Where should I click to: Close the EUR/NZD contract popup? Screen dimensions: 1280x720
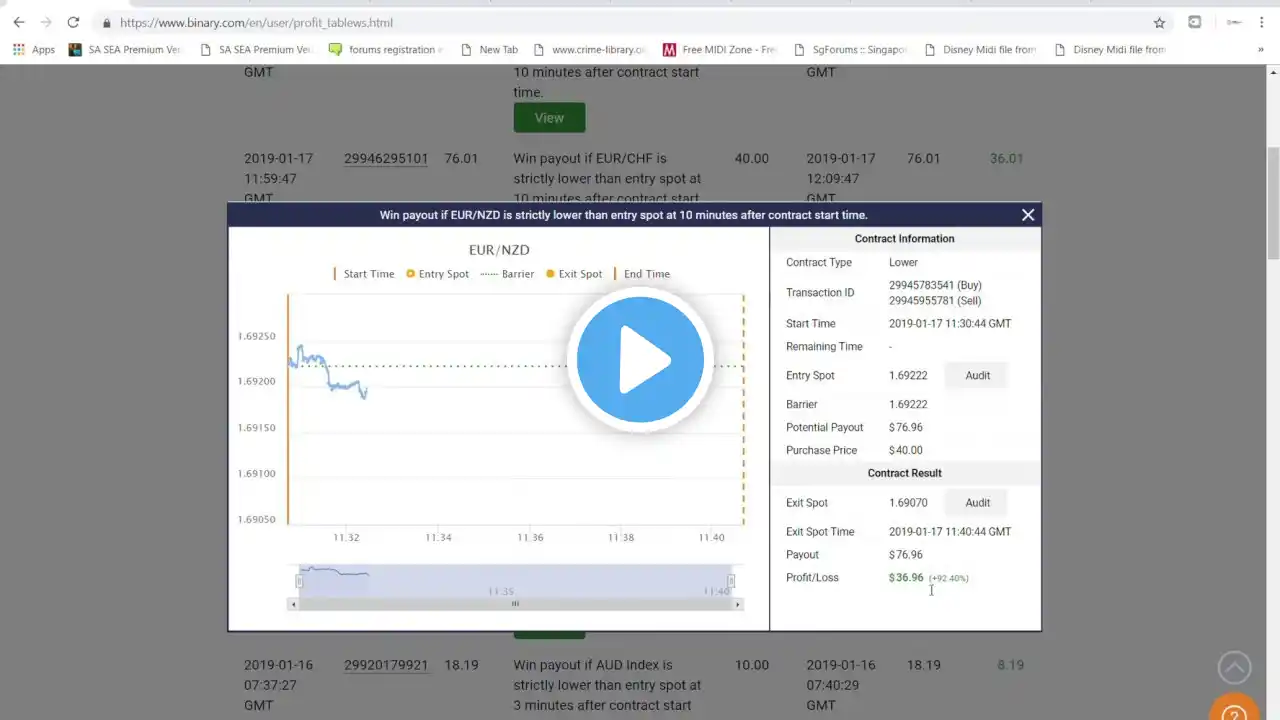(1027, 215)
